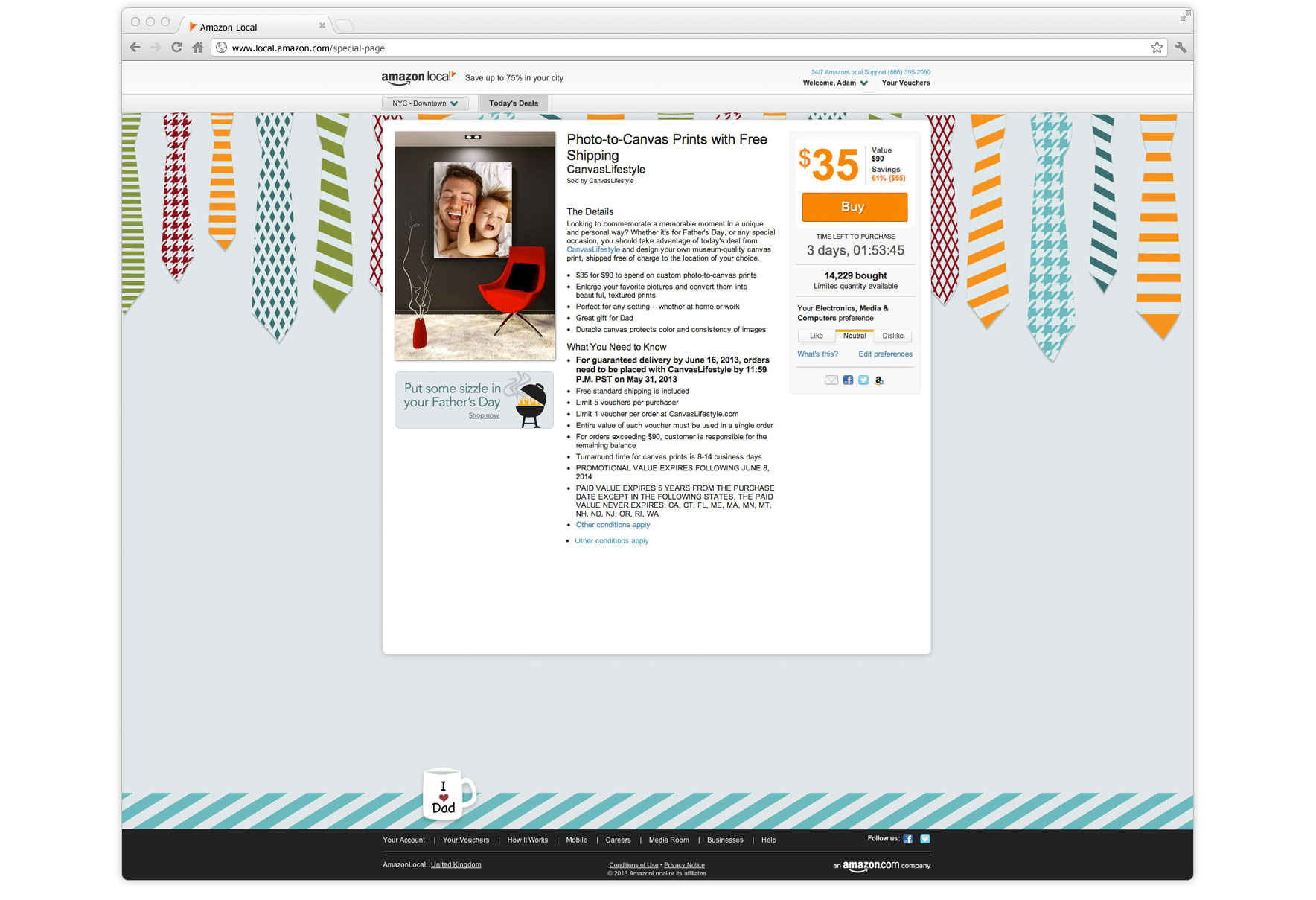The image size is (1316, 900).
Task: Open Careers footer link
Action: click(618, 840)
